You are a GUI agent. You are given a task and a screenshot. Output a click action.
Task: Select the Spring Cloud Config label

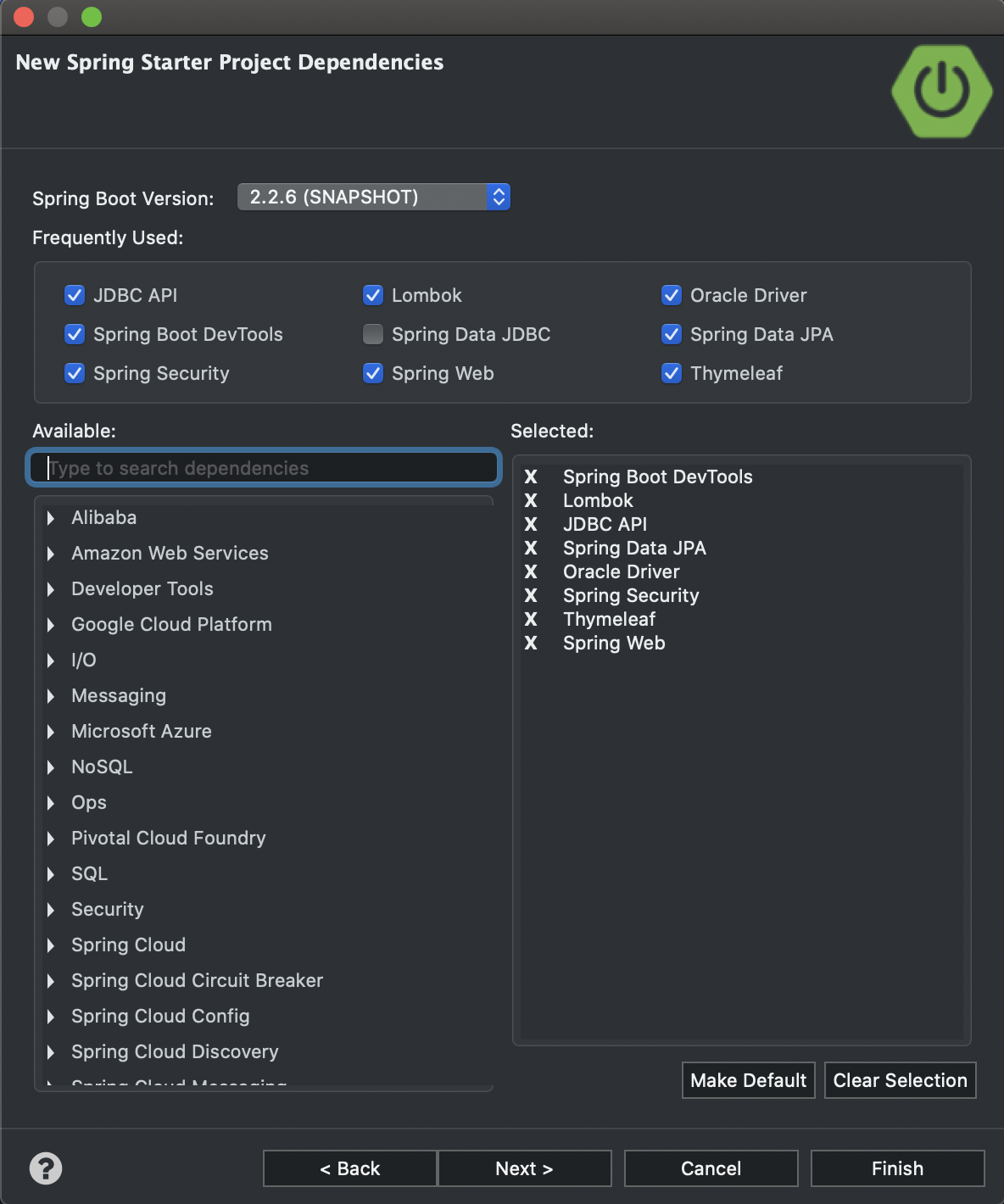pos(160,1016)
